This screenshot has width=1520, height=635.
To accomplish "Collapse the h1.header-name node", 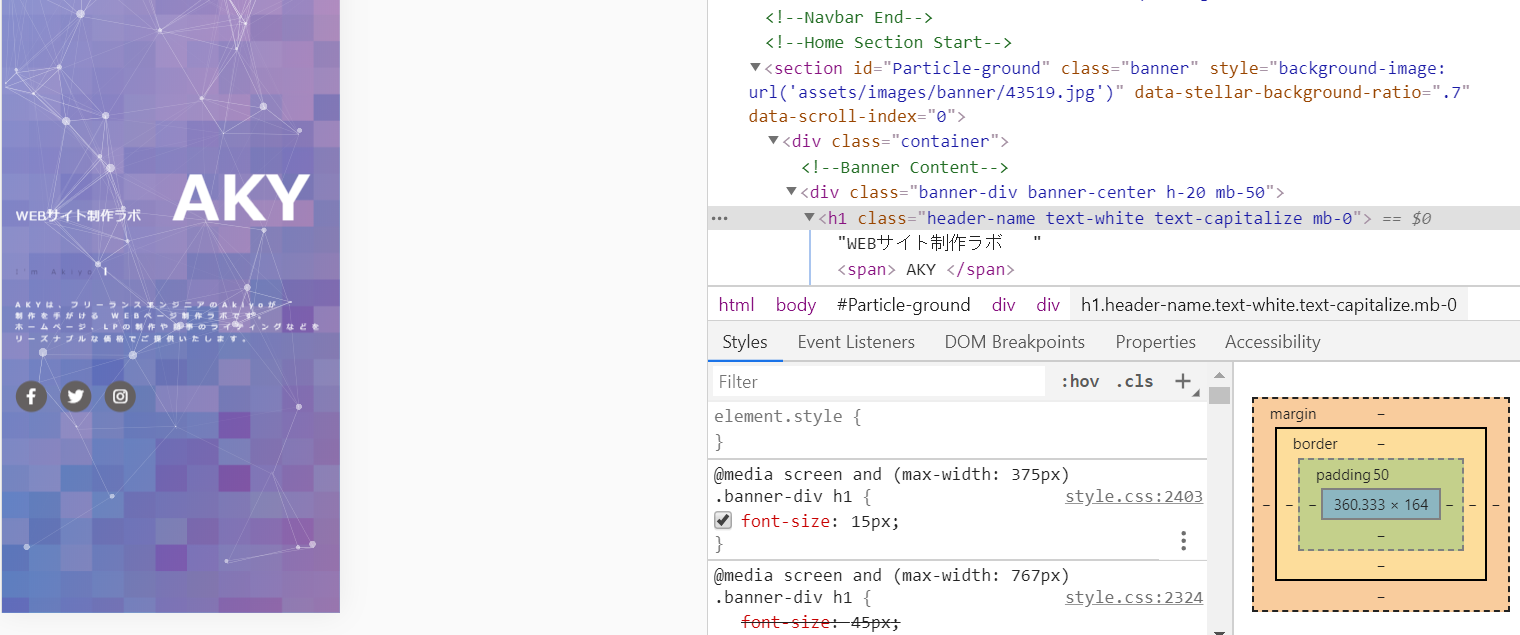I will click(x=810, y=218).
